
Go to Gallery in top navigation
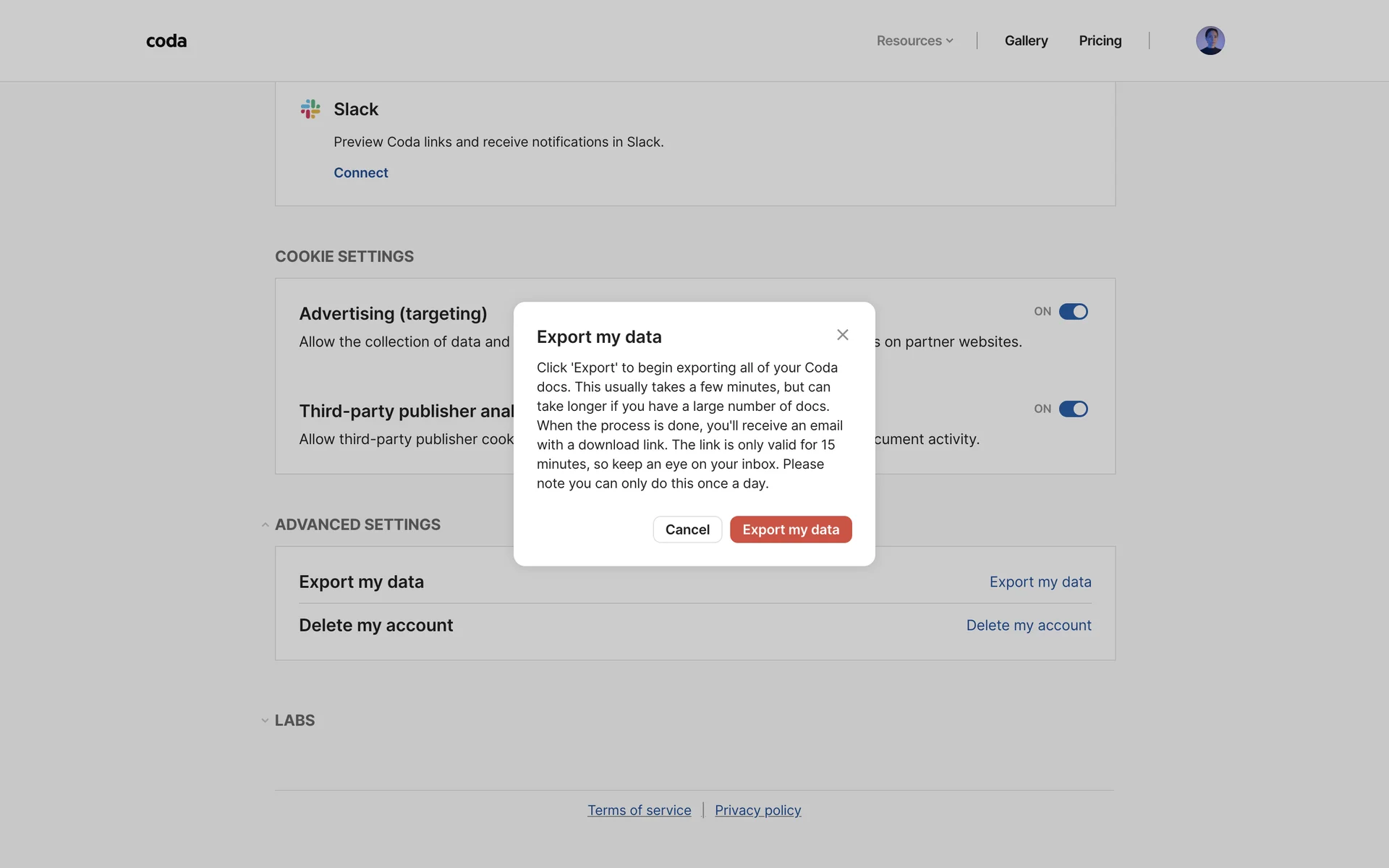click(1026, 41)
